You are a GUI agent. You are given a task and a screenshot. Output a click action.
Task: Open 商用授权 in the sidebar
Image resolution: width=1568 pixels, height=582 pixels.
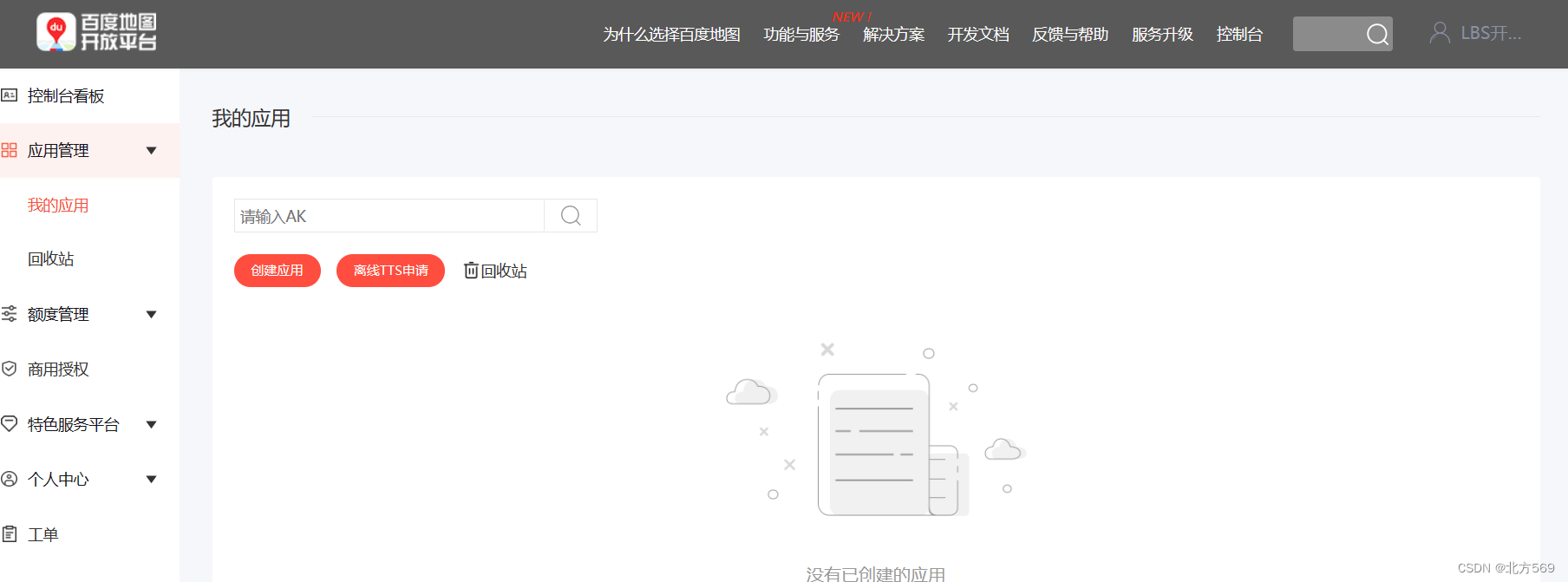(58, 369)
